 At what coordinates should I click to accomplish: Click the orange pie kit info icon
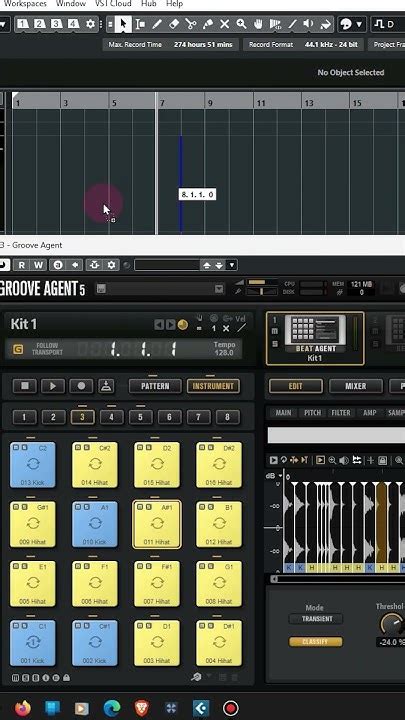(x=182, y=325)
